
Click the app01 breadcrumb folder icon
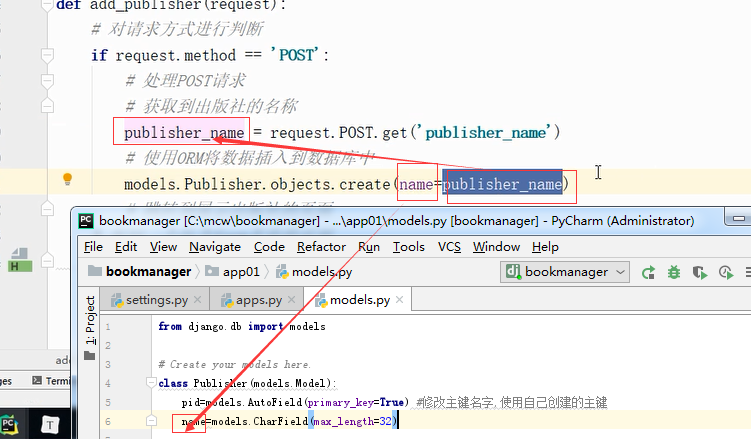coord(212,271)
